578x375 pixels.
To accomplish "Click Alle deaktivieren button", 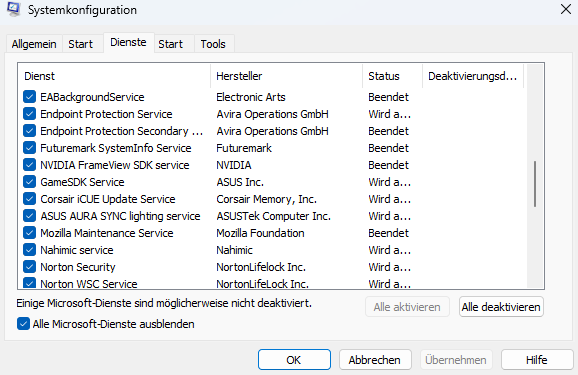I will [x=501, y=307].
